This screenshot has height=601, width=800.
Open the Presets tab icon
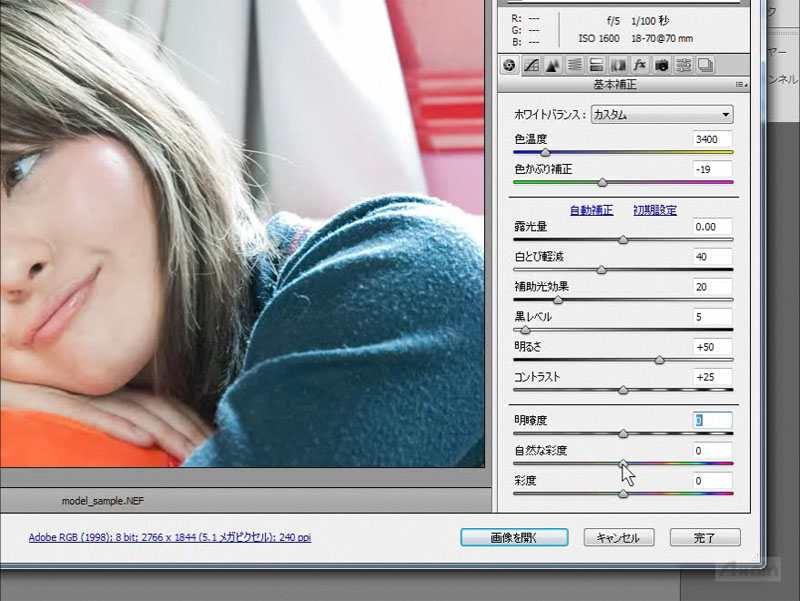[x=684, y=65]
